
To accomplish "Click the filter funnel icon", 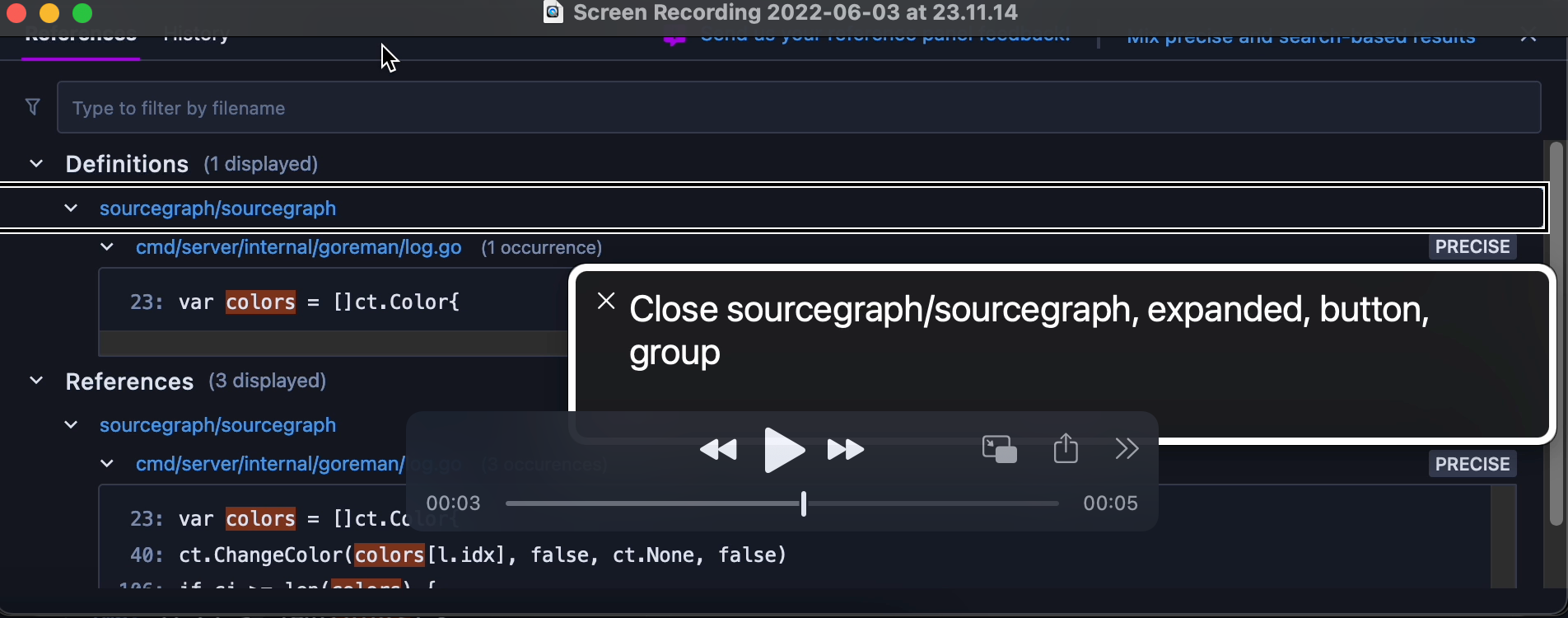I will pyautogui.click(x=33, y=107).
